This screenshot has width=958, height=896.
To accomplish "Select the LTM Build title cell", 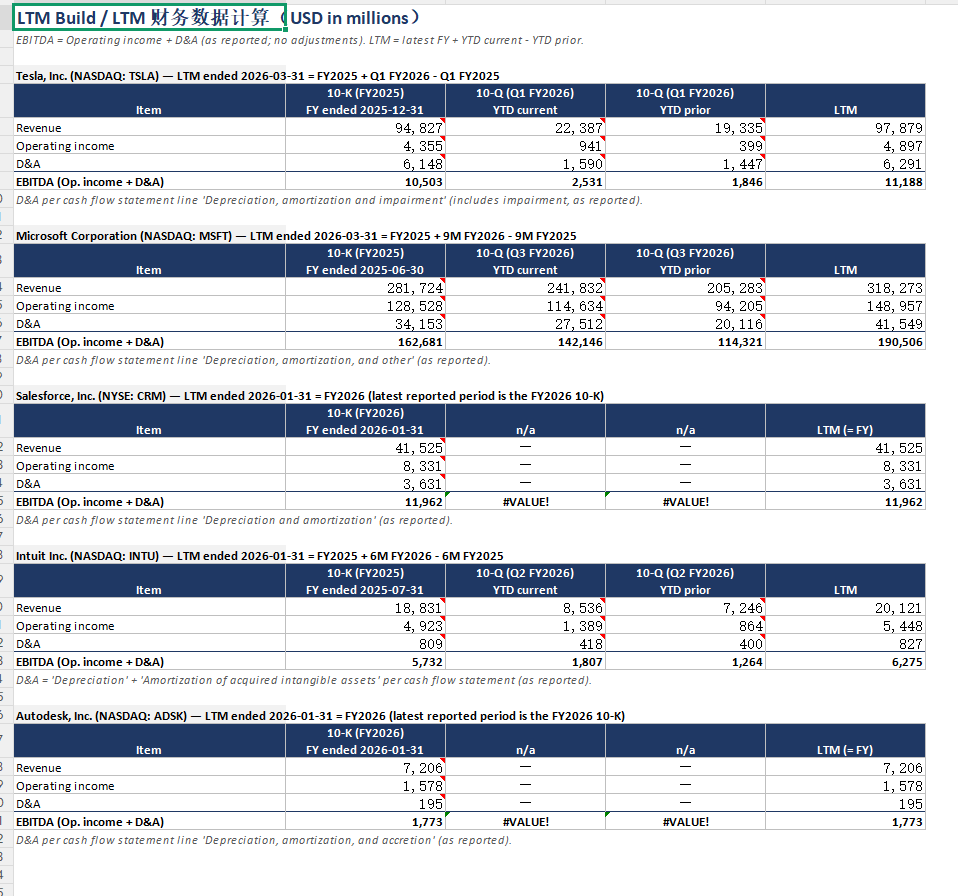I will click(149, 18).
